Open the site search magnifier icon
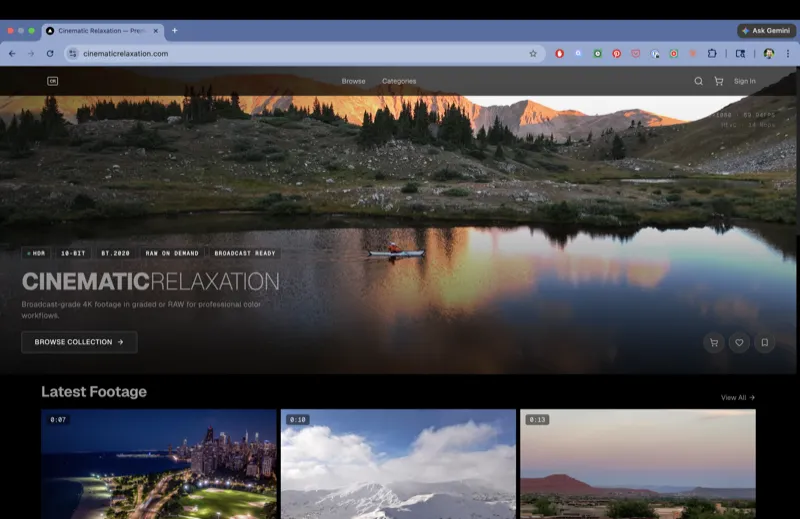The height and width of the screenshot is (519, 800). pyautogui.click(x=698, y=81)
